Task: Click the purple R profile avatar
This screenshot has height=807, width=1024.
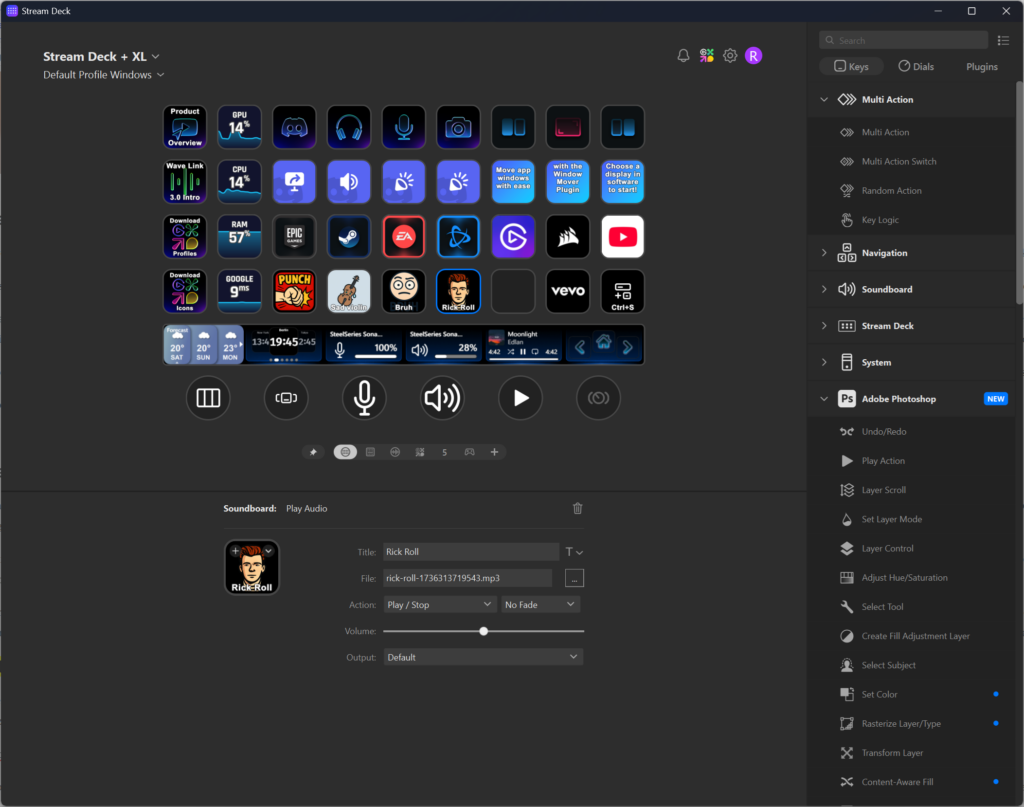Action: tap(754, 55)
